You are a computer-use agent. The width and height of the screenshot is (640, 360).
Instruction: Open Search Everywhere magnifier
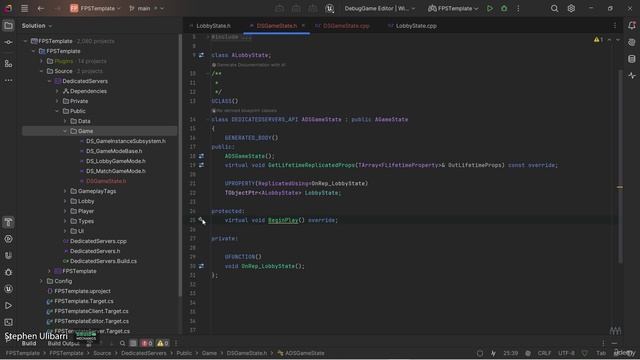554,8
